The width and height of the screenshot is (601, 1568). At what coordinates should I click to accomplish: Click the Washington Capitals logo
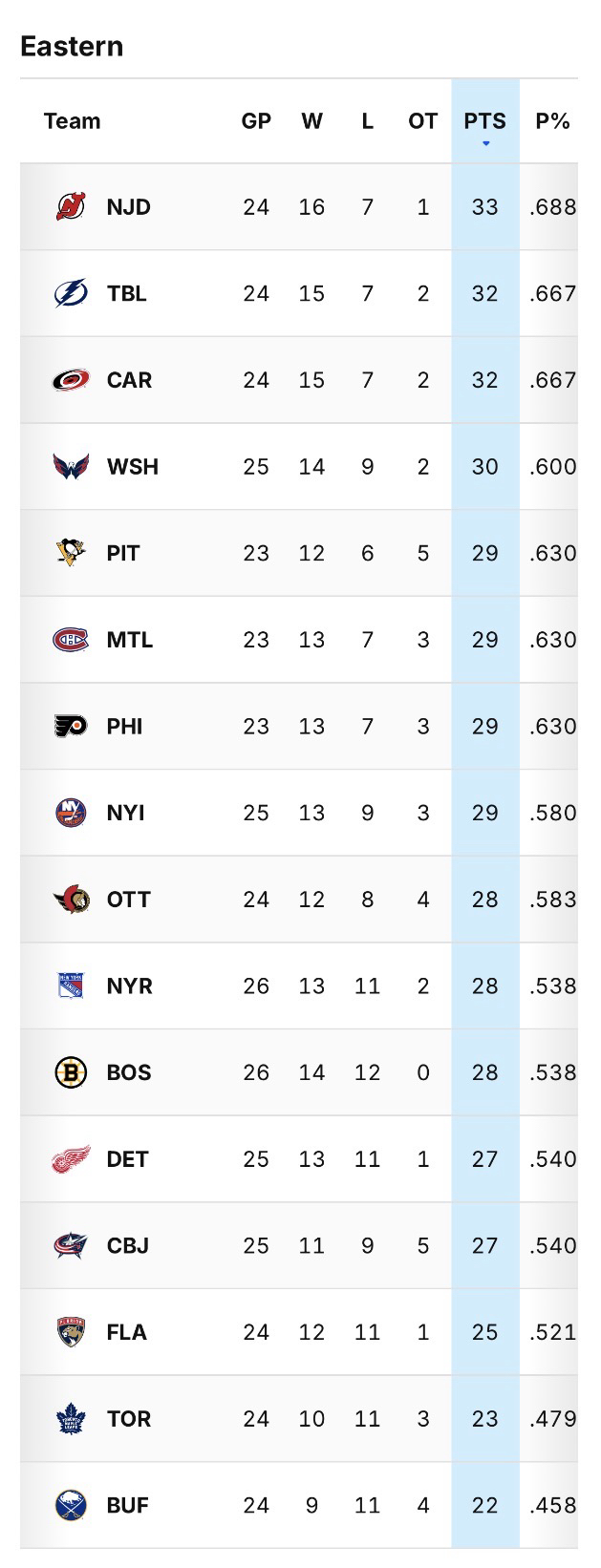(x=71, y=467)
